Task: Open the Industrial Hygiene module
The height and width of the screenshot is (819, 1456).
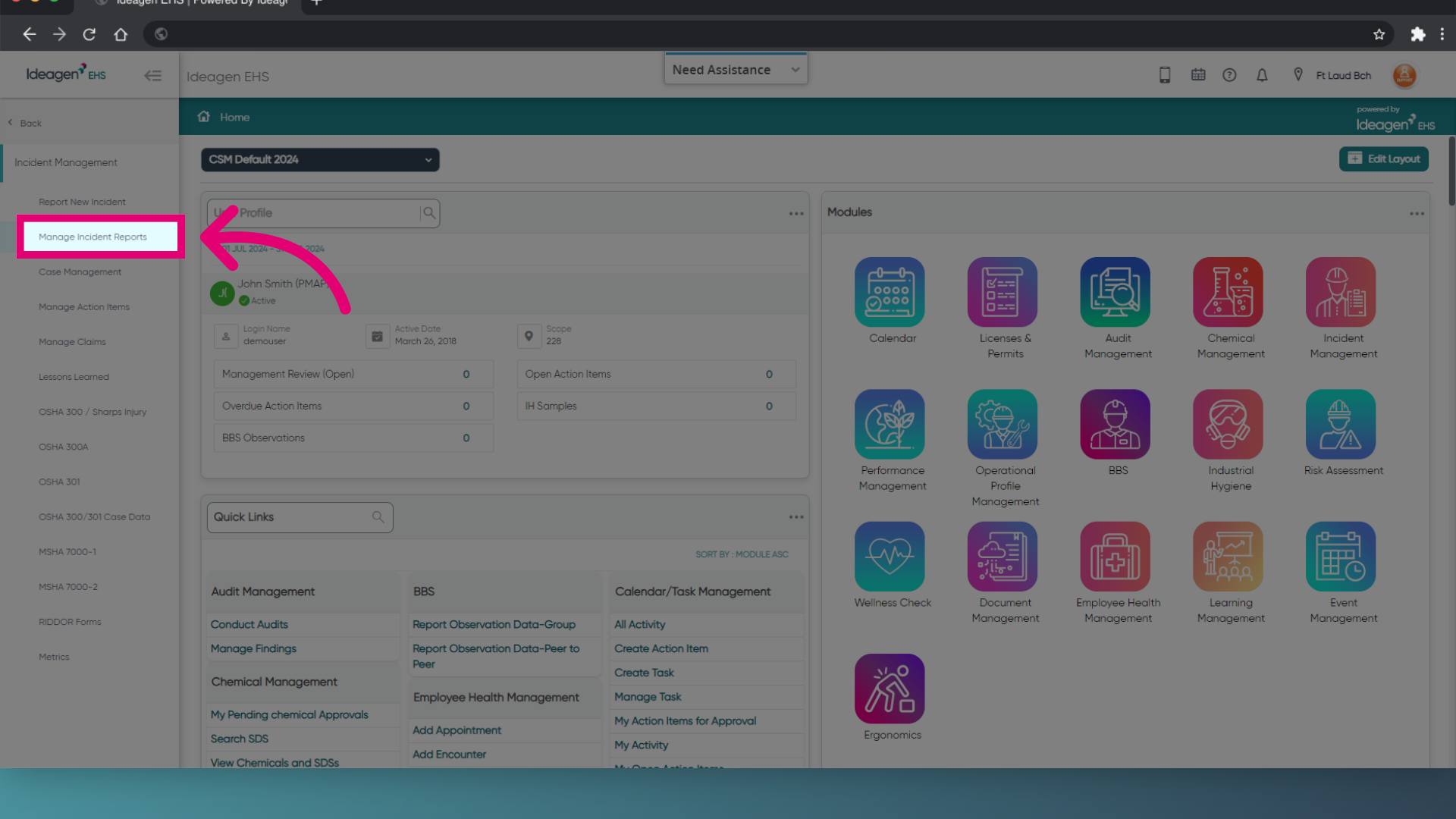Action: coord(1228,424)
